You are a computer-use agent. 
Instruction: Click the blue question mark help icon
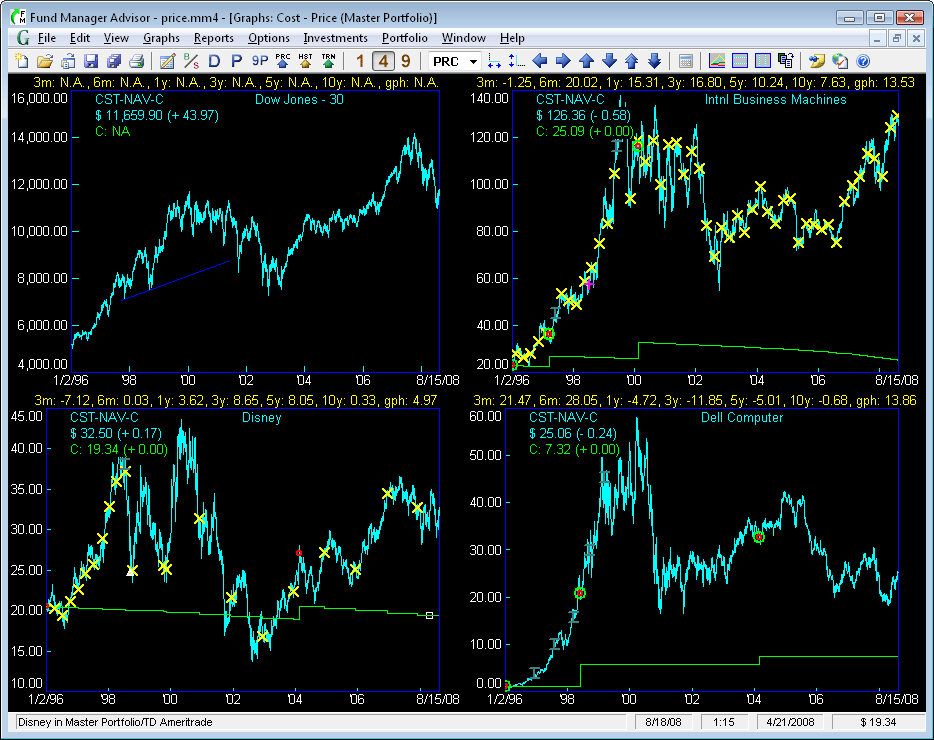[x=863, y=61]
